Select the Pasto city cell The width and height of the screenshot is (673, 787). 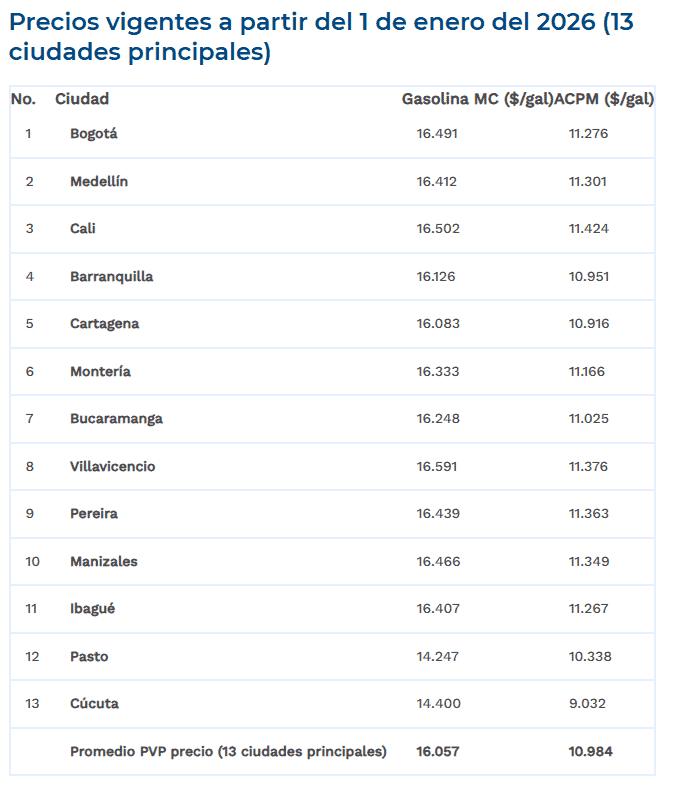[x=89, y=657]
